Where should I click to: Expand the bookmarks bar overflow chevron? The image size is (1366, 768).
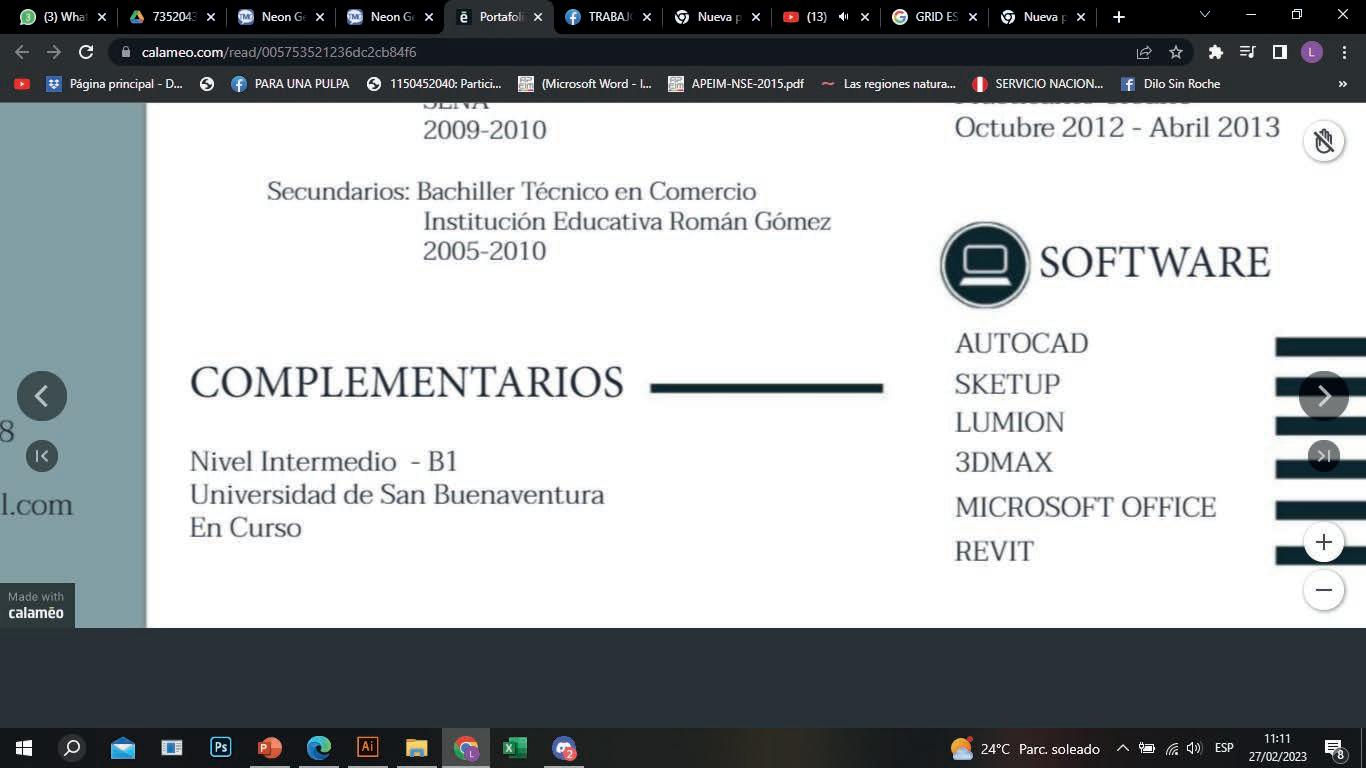(x=1342, y=84)
